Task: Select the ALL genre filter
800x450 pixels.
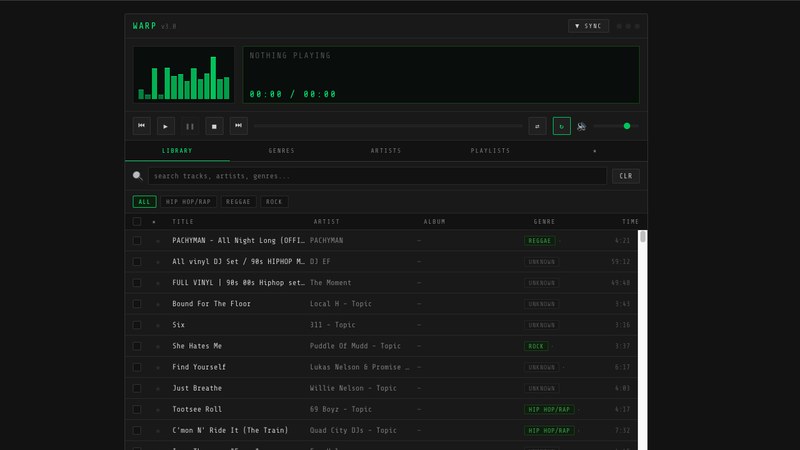Action: pyautogui.click(x=144, y=202)
